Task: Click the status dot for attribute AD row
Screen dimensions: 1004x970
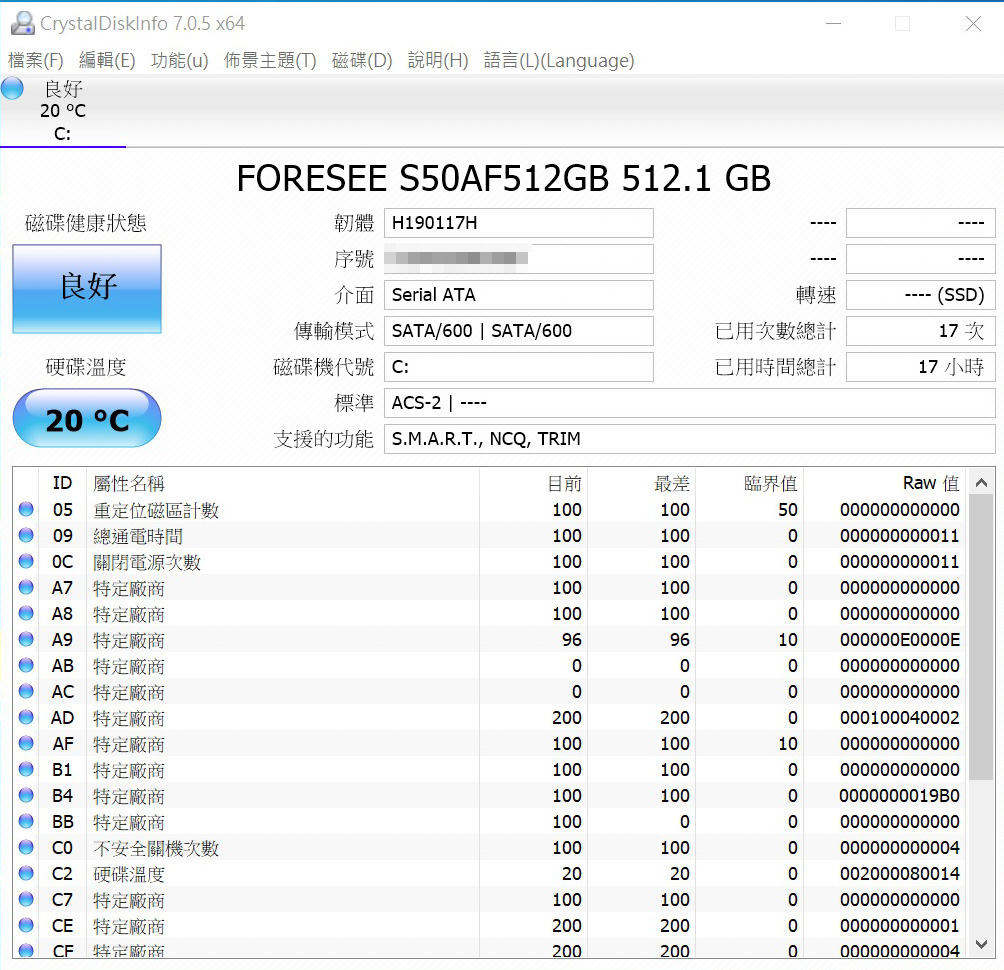Action: coord(26,718)
